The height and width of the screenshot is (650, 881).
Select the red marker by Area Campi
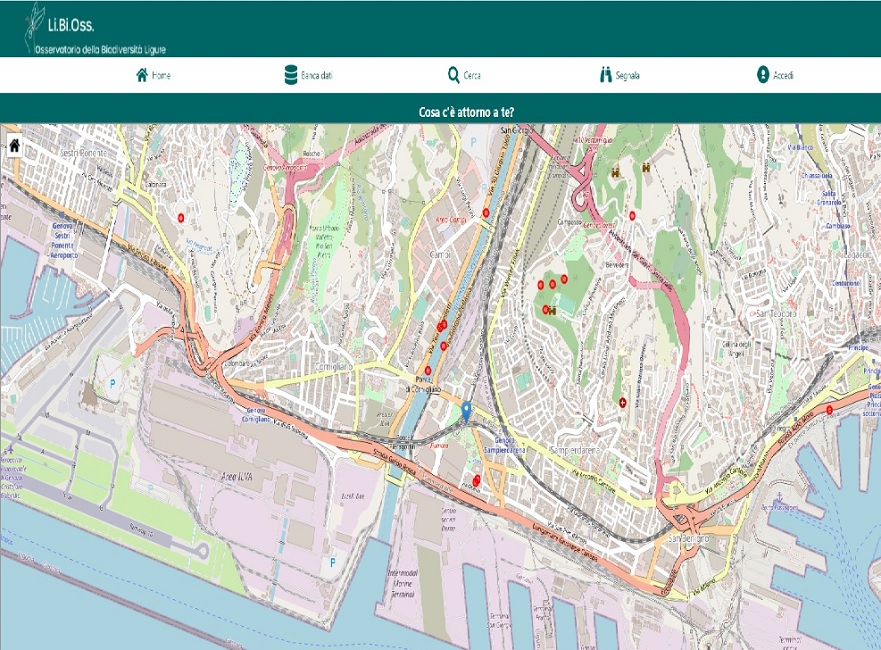pyautogui.click(x=486, y=213)
